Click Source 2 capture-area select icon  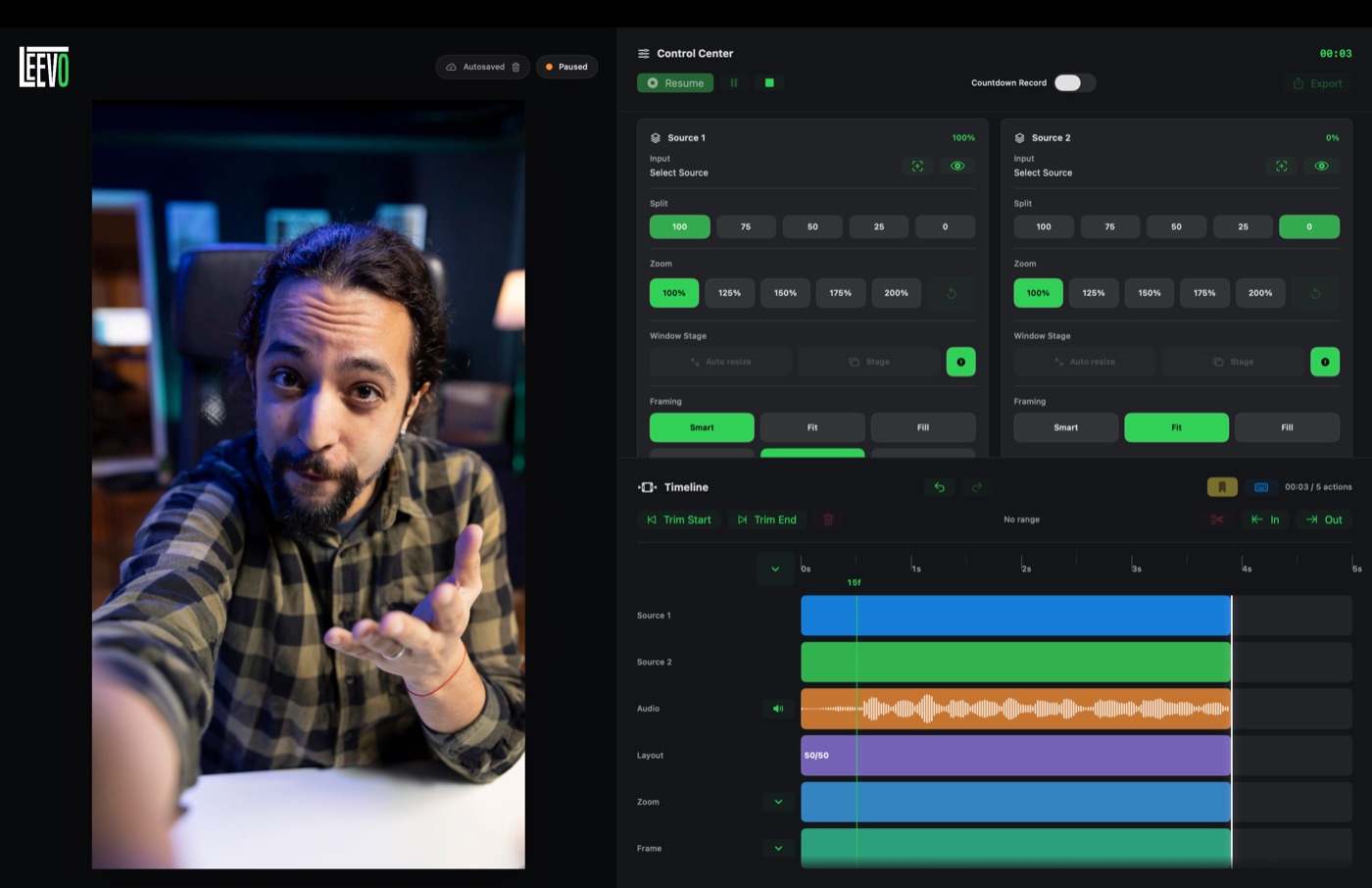[1282, 166]
